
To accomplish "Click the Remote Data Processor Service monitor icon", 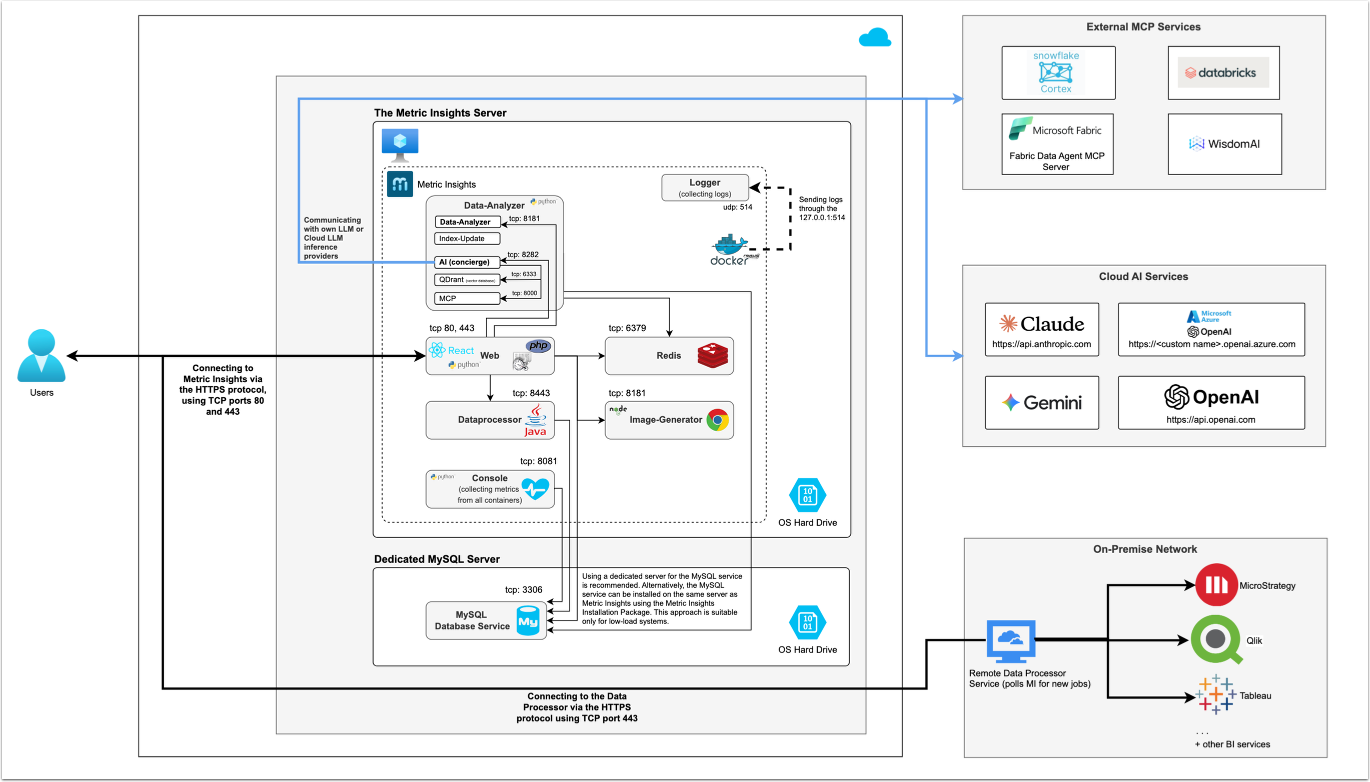I will (x=1010, y=643).
